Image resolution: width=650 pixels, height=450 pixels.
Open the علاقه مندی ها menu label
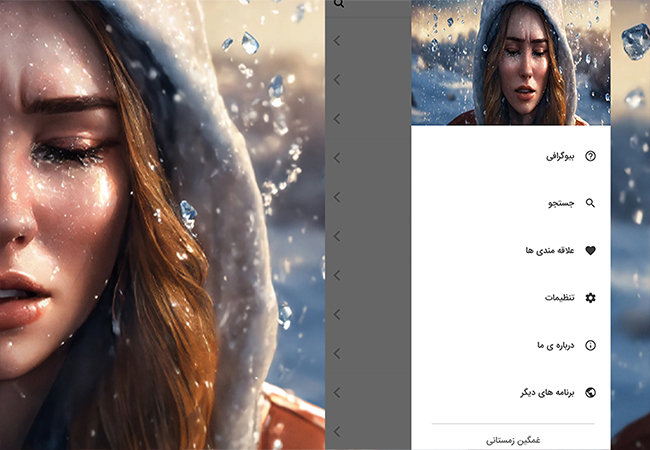click(550, 250)
